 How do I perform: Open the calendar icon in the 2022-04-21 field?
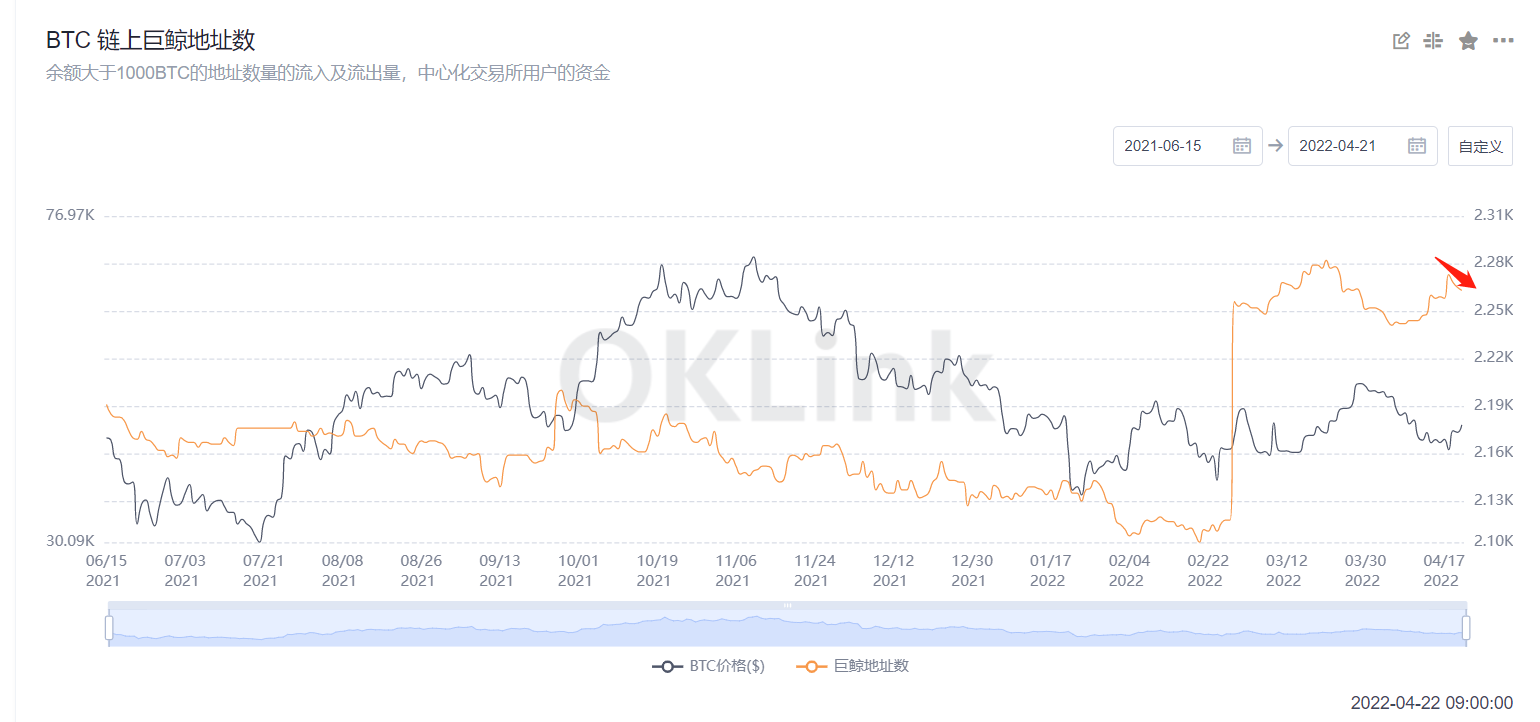[x=1417, y=145]
